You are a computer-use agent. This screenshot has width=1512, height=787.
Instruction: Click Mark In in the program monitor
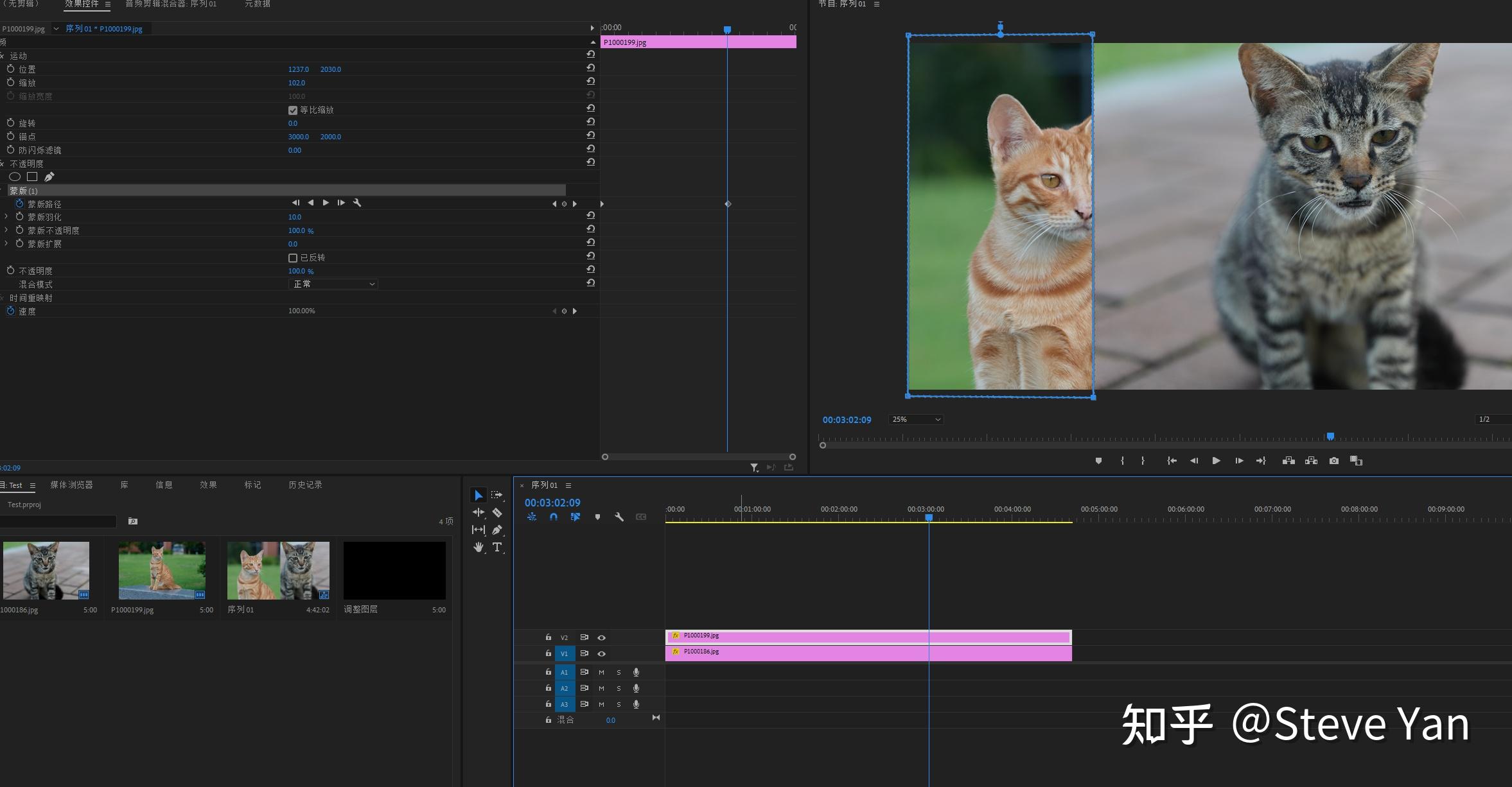1122,461
